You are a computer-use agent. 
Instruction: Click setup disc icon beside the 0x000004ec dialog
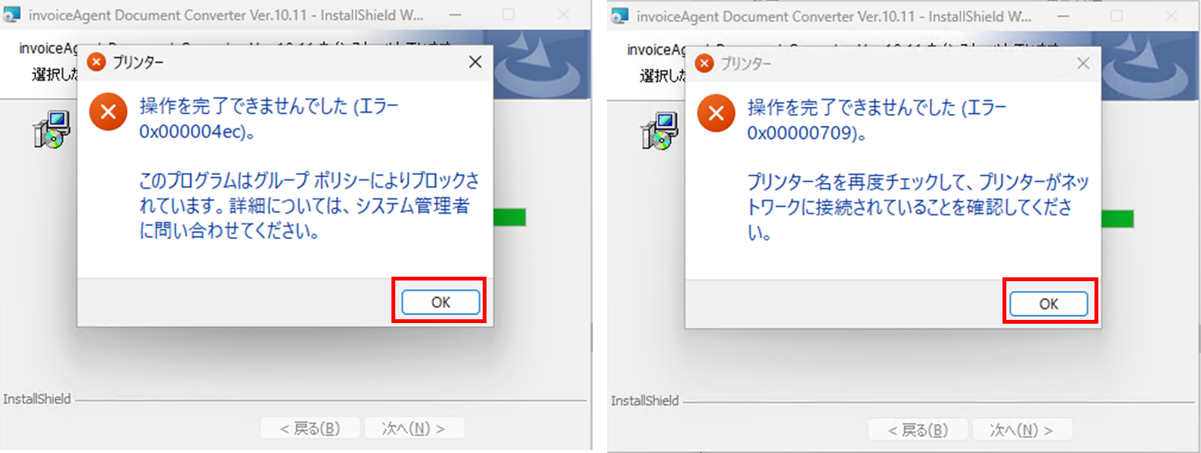coord(50,130)
